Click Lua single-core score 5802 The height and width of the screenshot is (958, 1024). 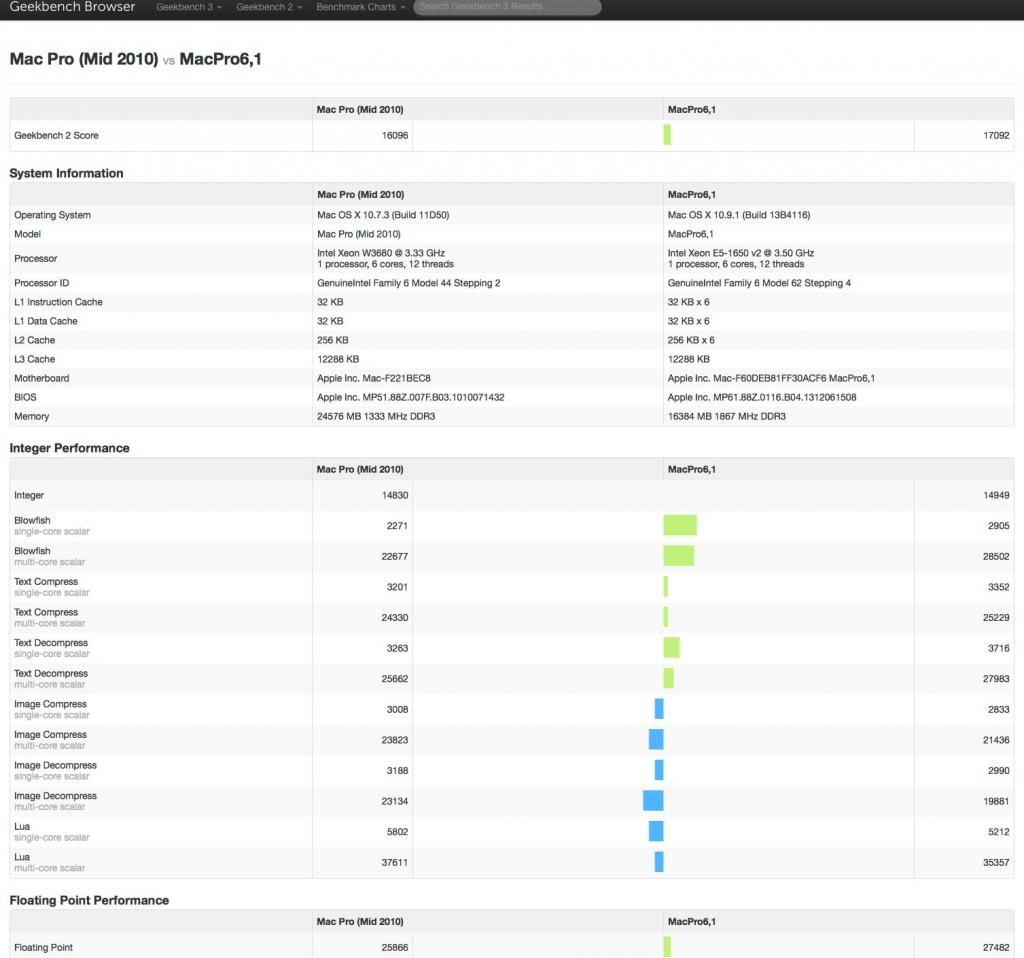point(397,831)
